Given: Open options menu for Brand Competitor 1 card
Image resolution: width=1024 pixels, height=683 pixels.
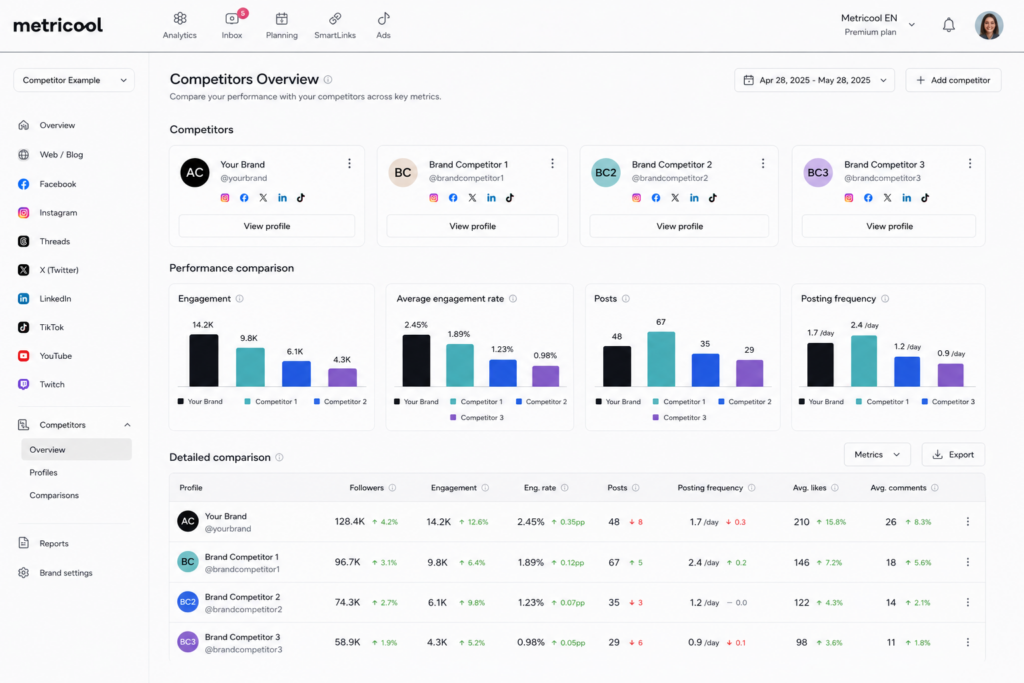Looking at the screenshot, I should 552,163.
